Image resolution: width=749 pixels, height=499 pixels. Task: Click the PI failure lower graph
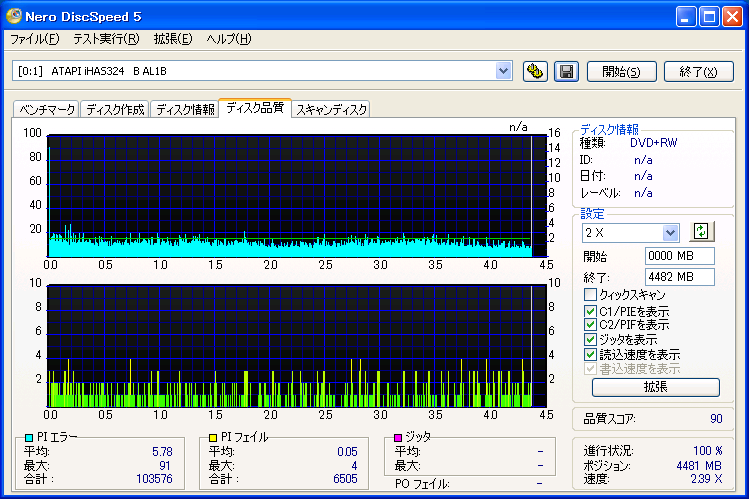[297, 346]
